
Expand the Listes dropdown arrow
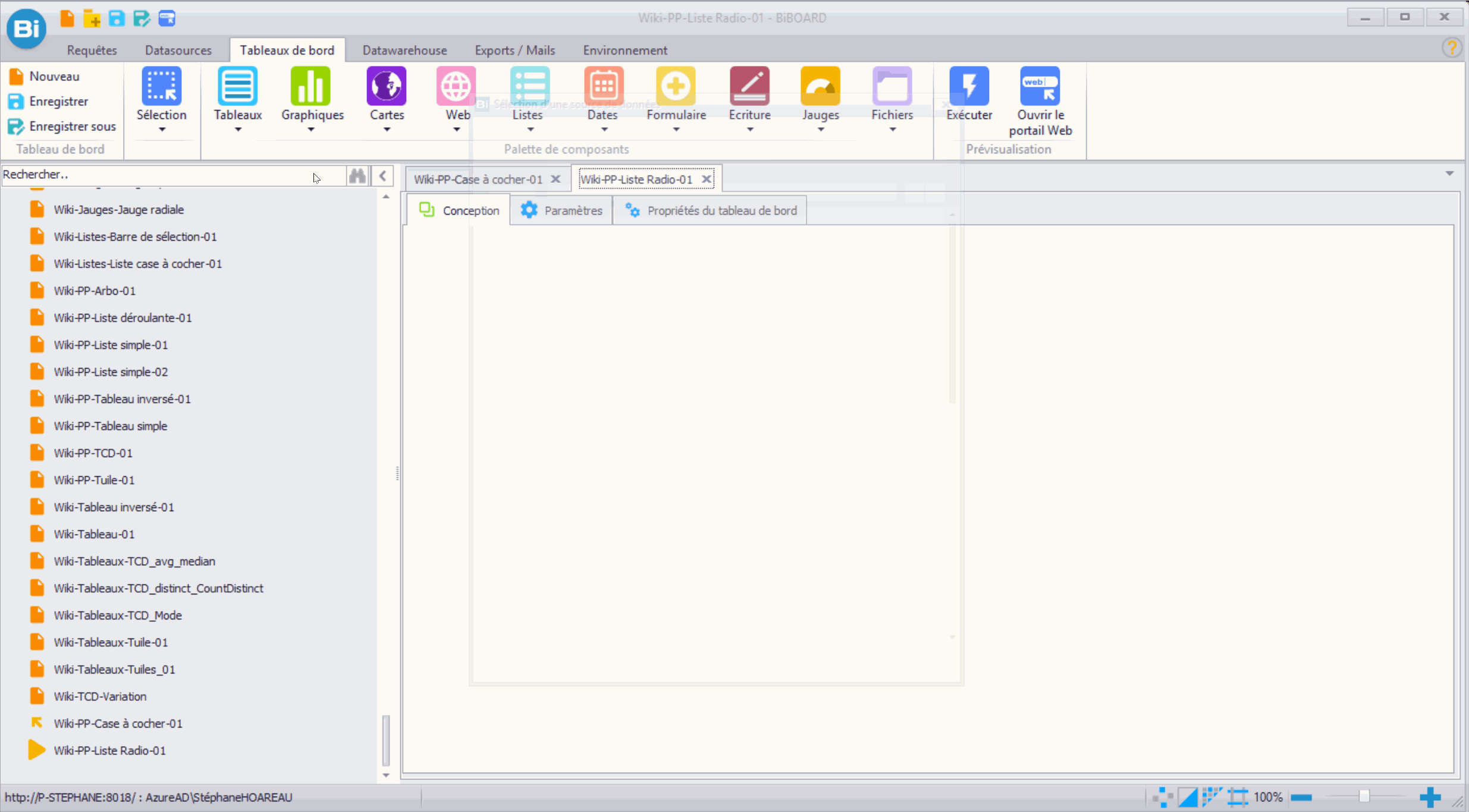[x=530, y=130]
